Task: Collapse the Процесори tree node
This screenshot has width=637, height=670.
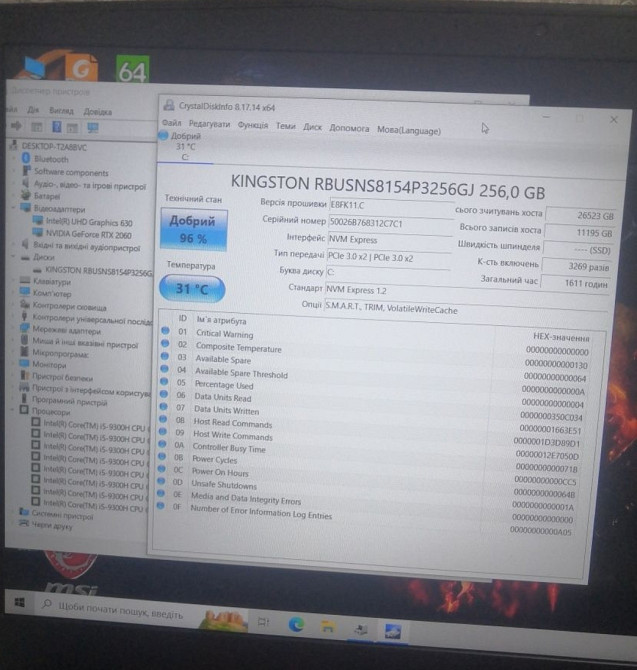Action: (x=11, y=411)
